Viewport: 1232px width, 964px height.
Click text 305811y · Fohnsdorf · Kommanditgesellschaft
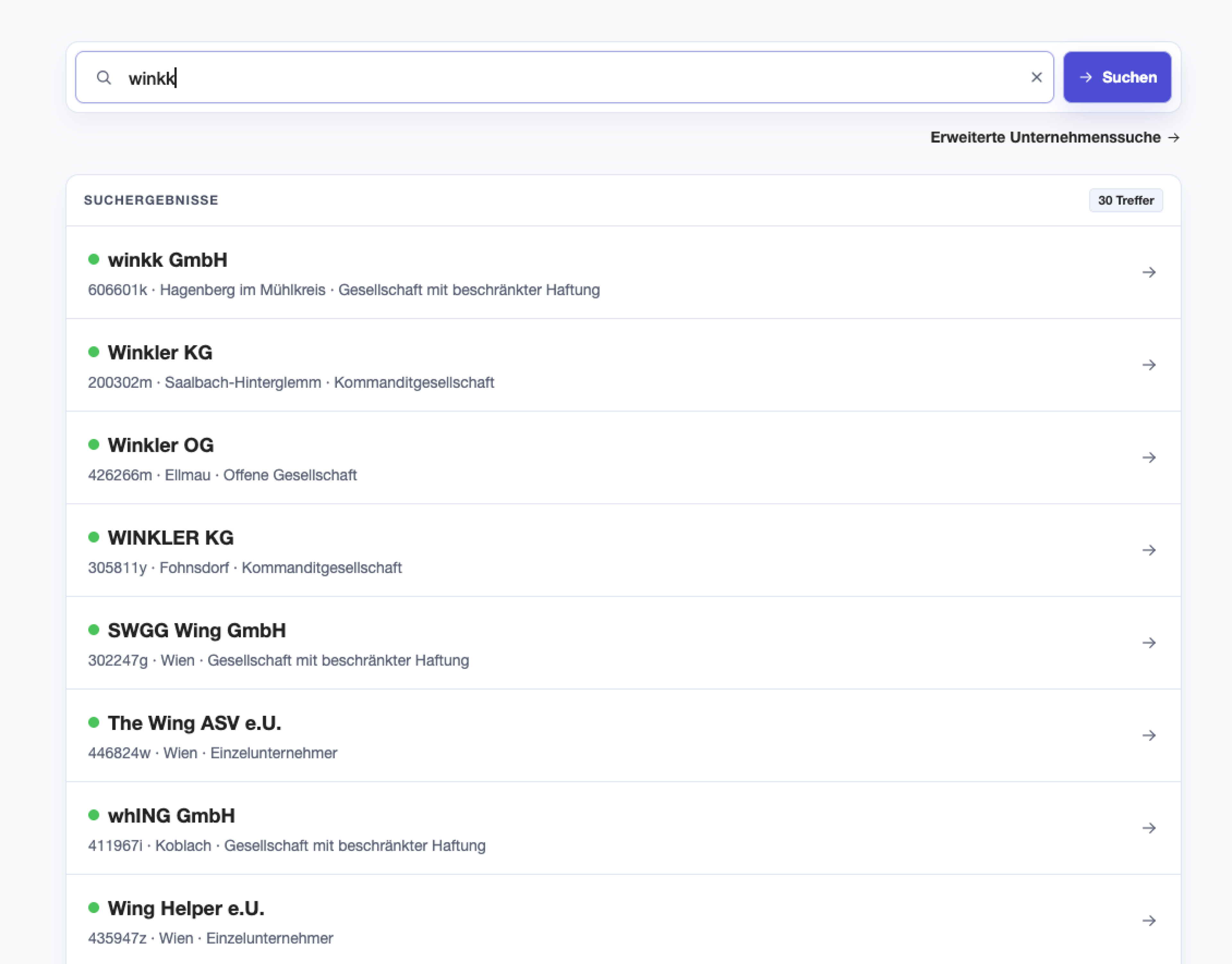[245, 568]
